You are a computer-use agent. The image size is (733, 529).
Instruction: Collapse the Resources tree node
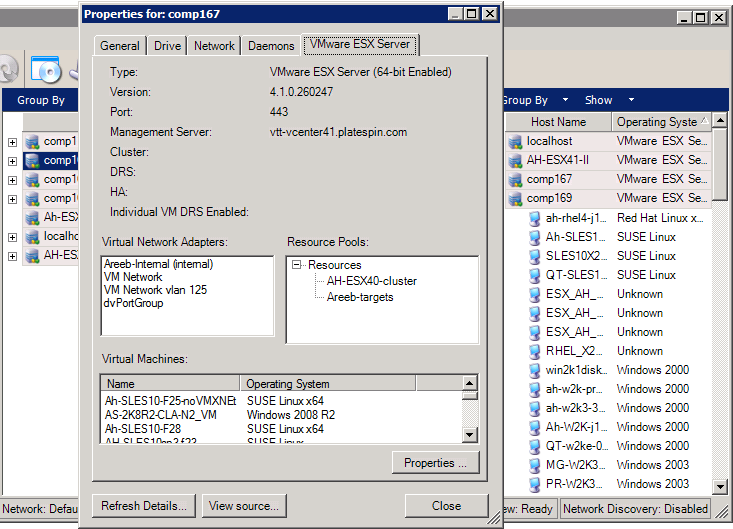click(x=297, y=265)
